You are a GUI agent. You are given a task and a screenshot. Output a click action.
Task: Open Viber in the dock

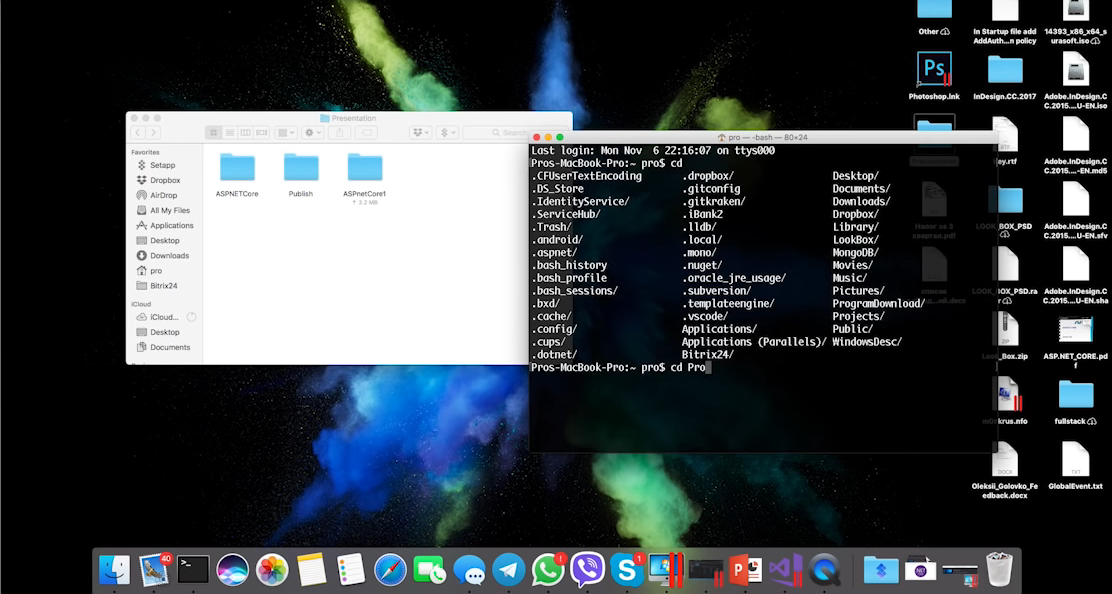587,569
